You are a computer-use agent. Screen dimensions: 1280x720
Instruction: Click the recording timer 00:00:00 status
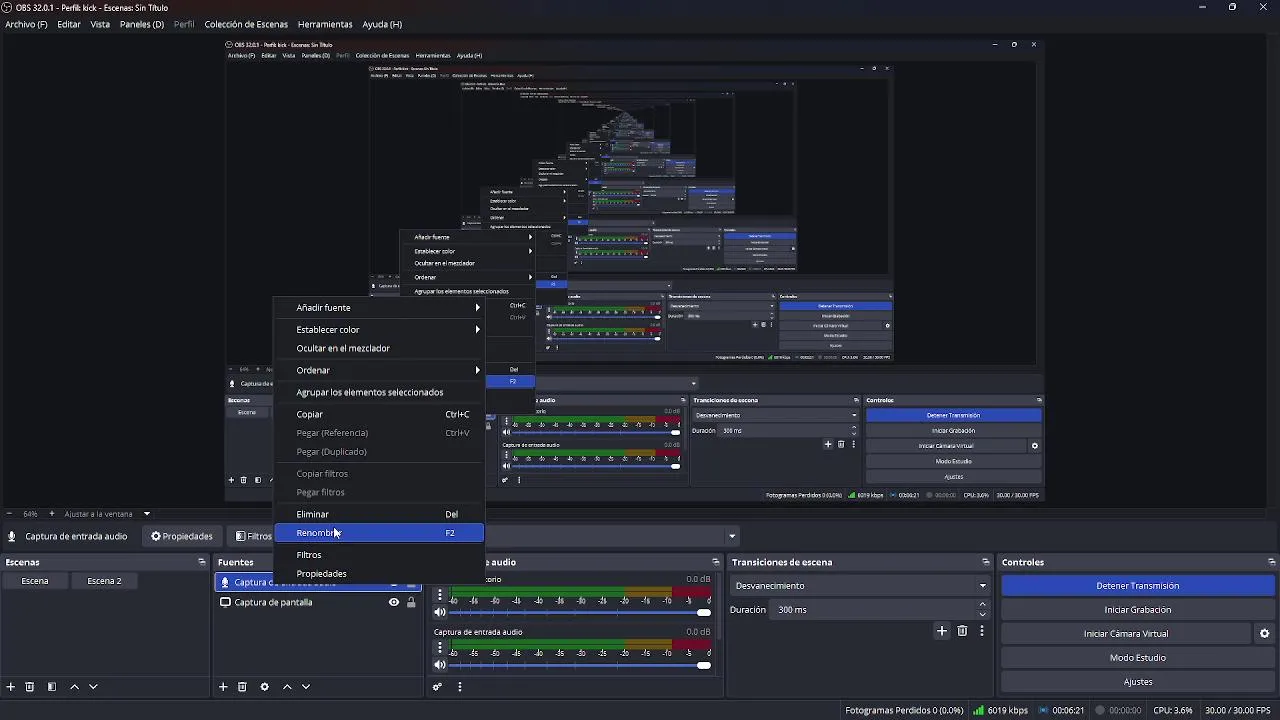pos(1118,711)
